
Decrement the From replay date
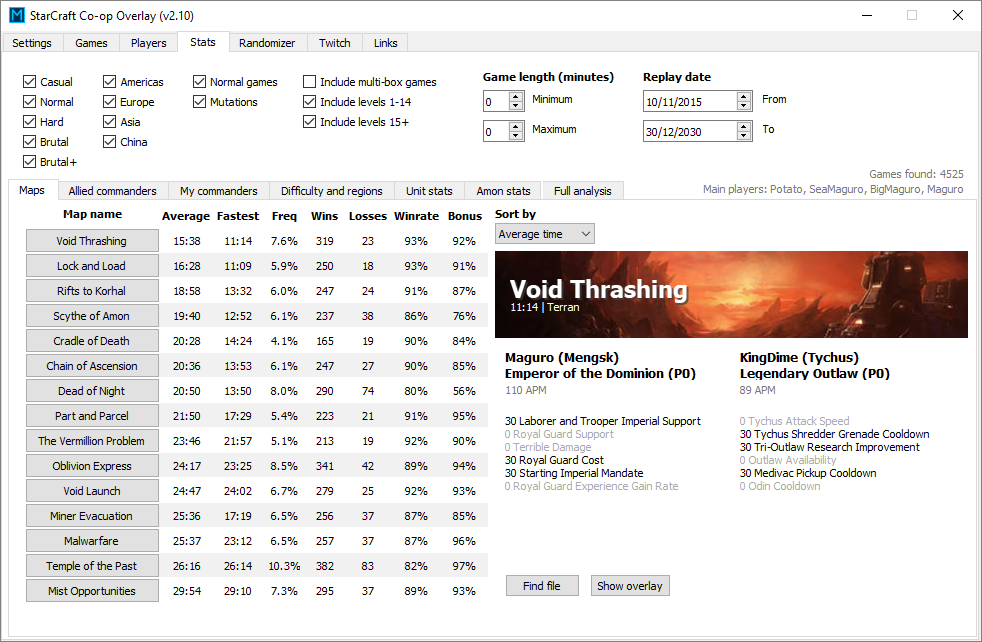pos(744,106)
